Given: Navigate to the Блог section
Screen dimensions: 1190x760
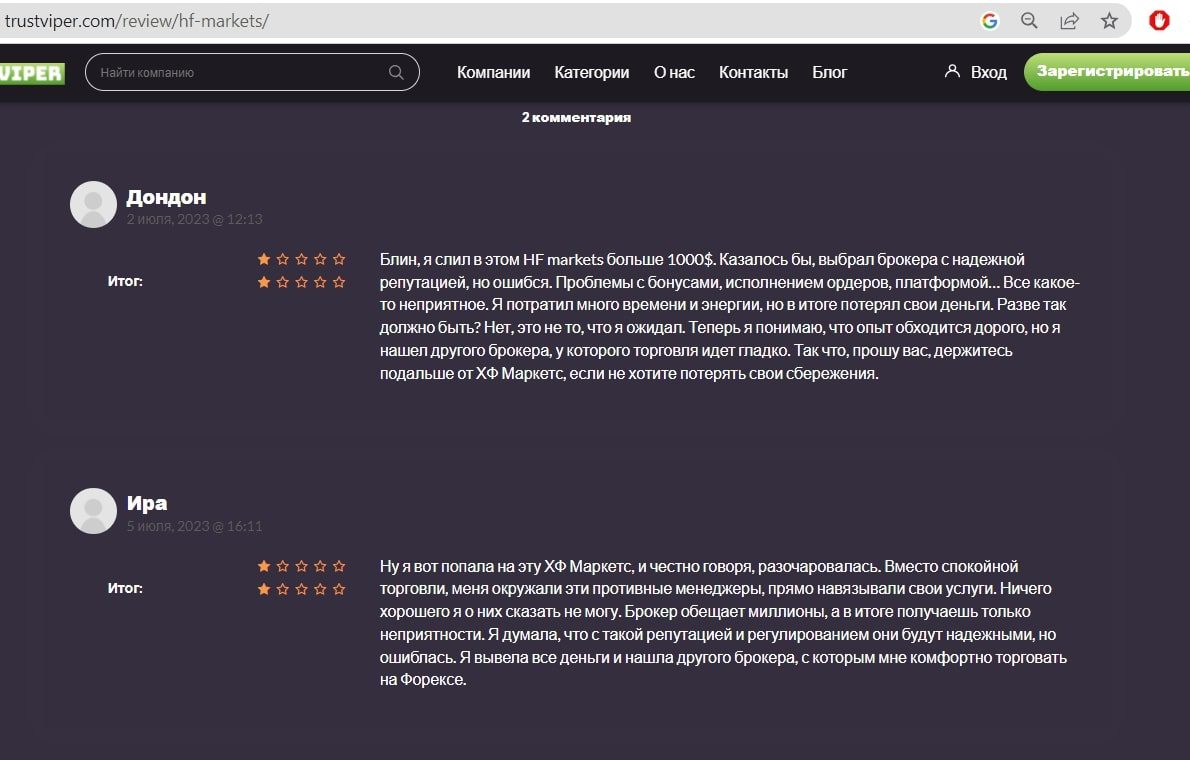Looking at the screenshot, I should (x=830, y=72).
